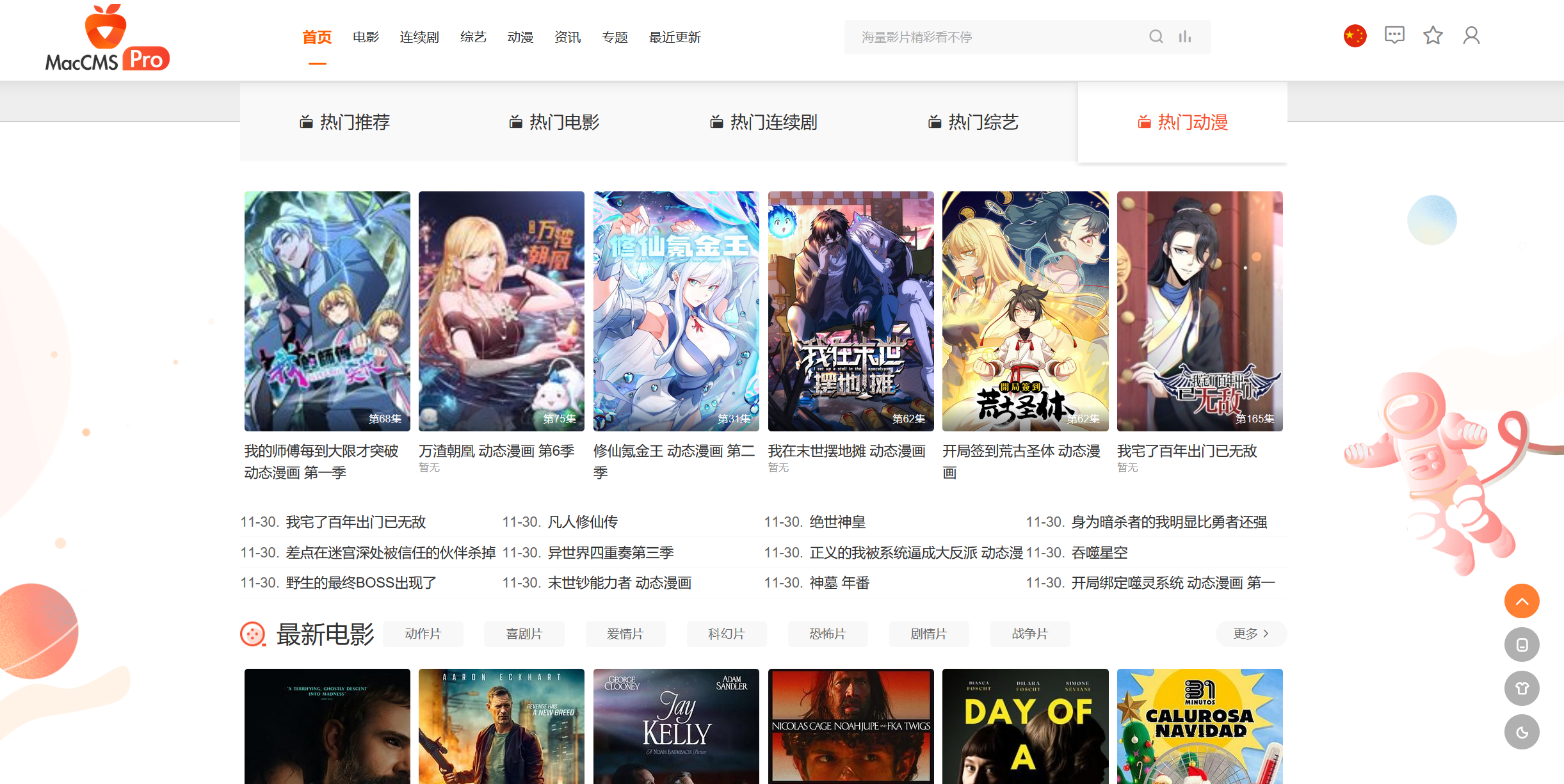The width and height of the screenshot is (1564, 784).
Task: Select the 科幻片 category filter
Action: pyautogui.click(x=726, y=634)
